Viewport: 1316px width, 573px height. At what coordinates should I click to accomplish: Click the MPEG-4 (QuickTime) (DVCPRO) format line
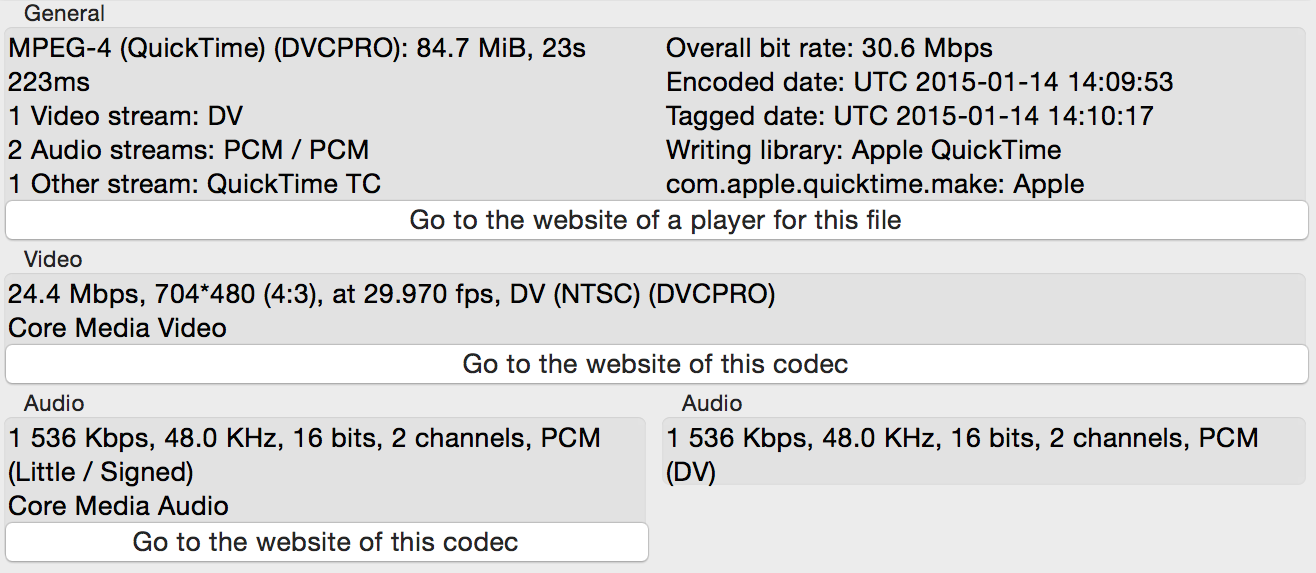tap(296, 48)
